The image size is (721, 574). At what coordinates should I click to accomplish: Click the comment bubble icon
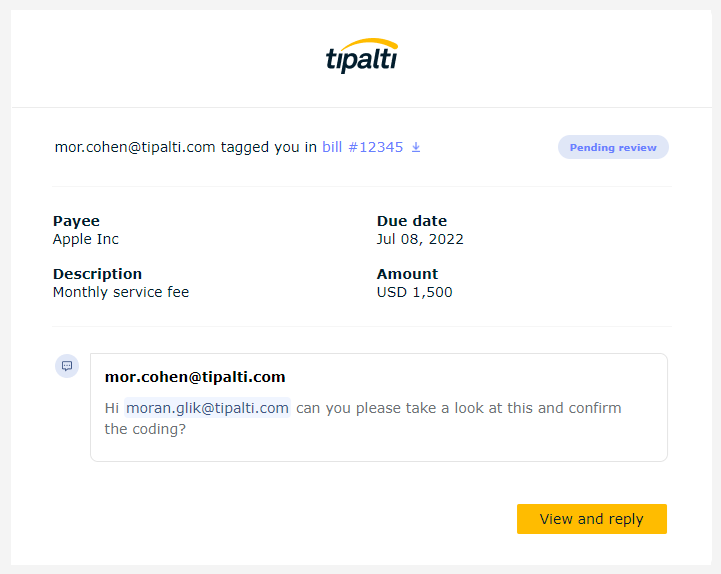pyautogui.click(x=67, y=366)
